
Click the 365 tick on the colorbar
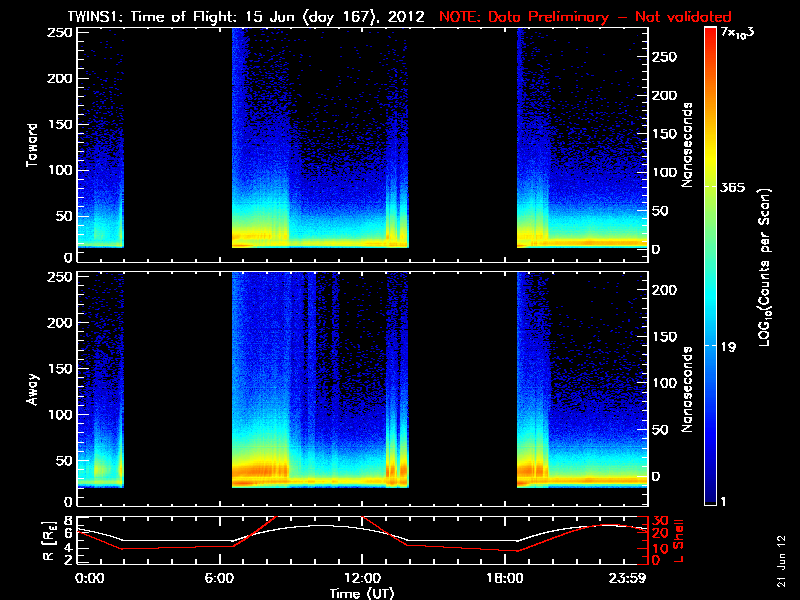[x=732, y=187]
